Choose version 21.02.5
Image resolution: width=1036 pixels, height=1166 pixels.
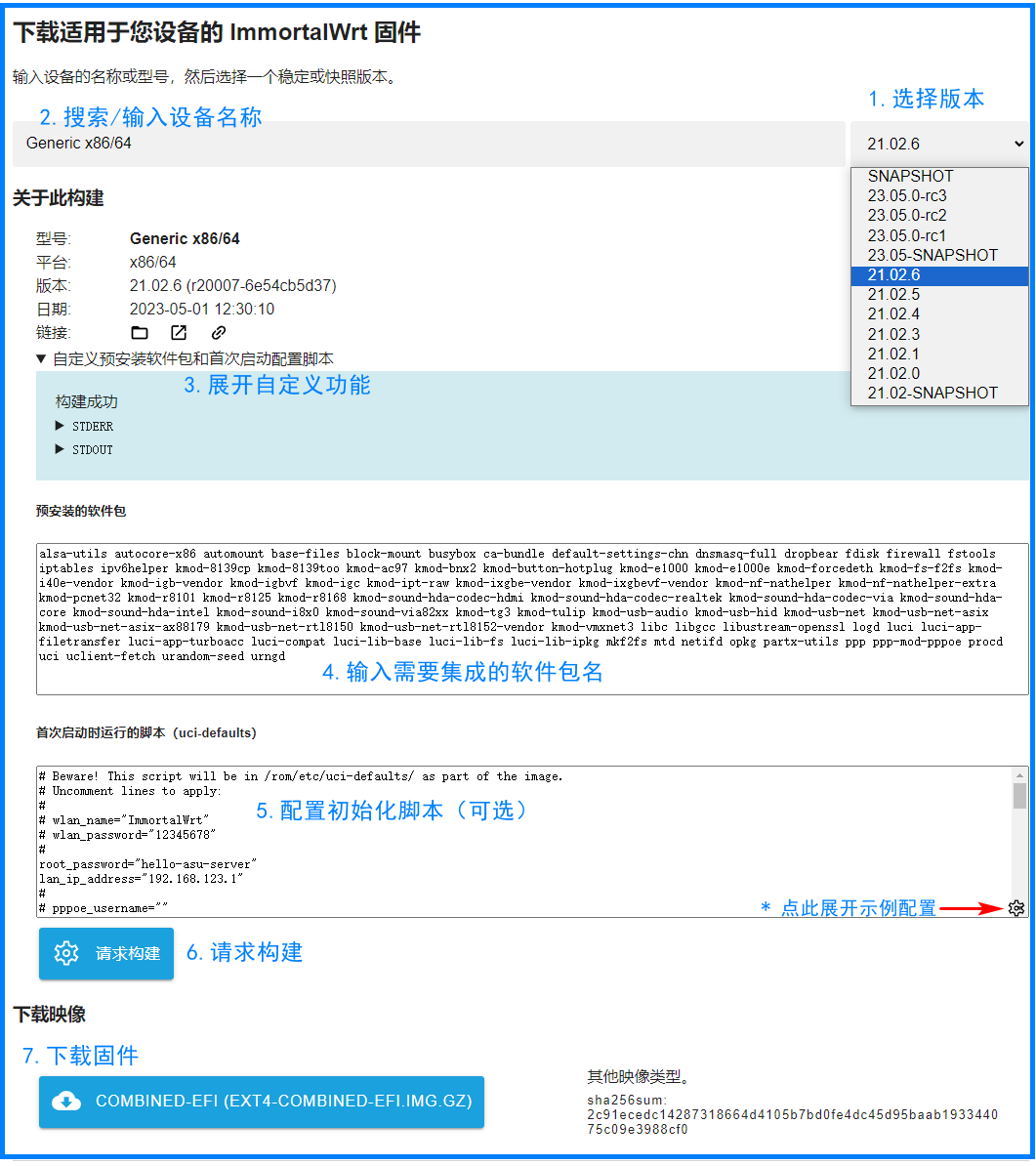coord(939,295)
